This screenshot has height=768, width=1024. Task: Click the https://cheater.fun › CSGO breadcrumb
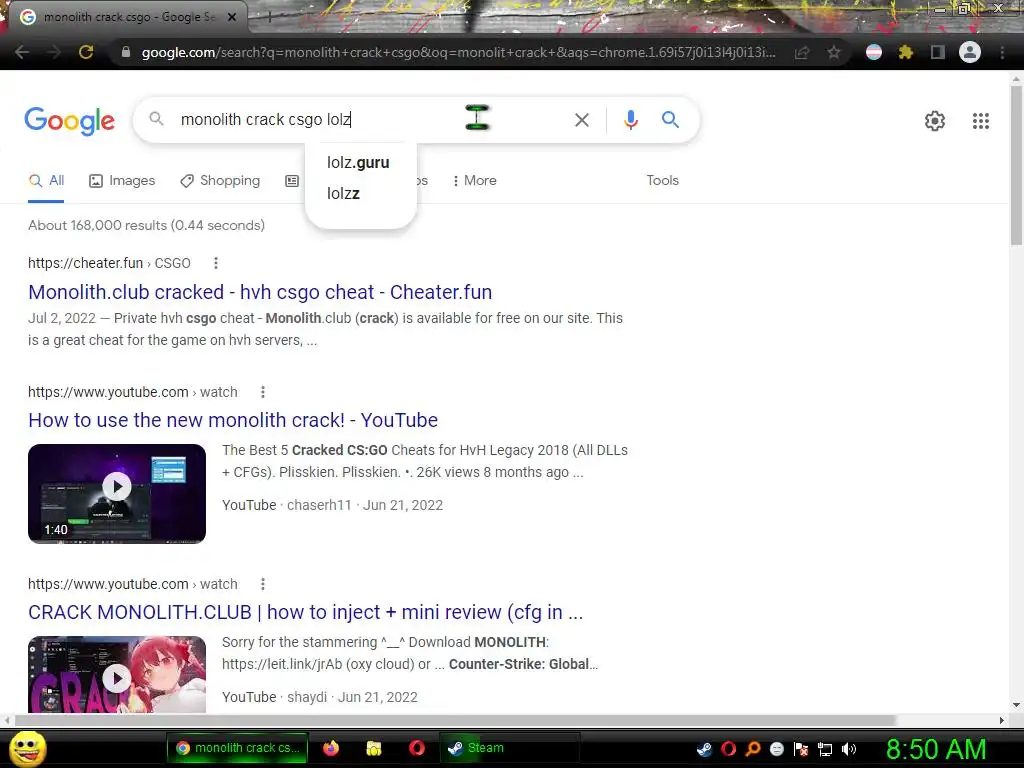(x=109, y=263)
